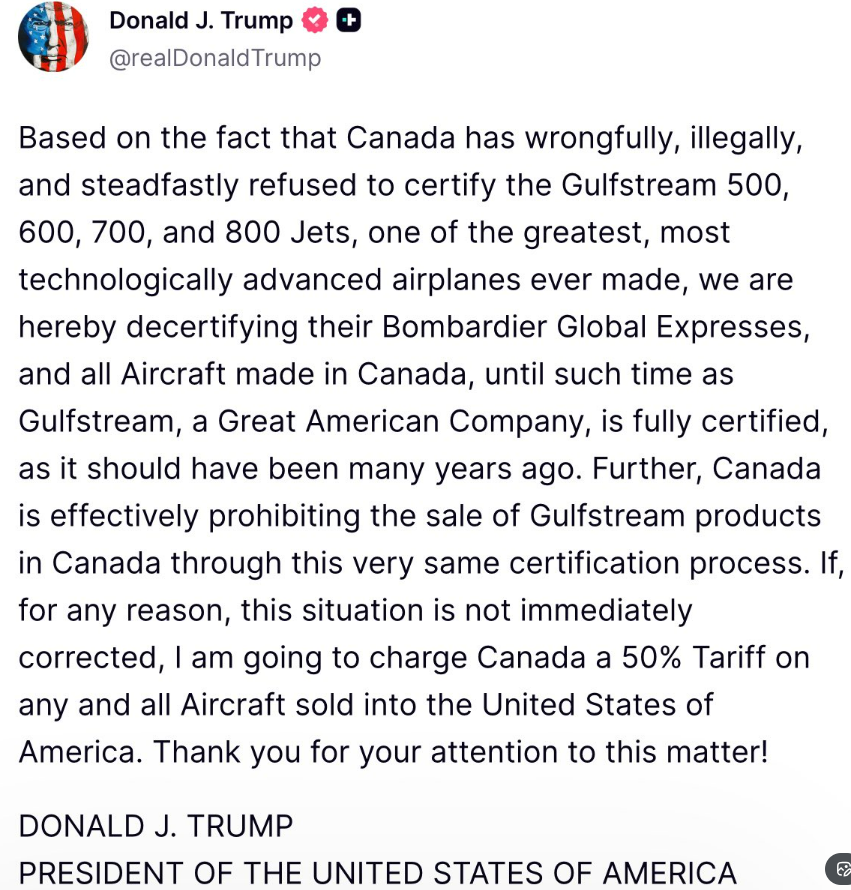851x890 pixels.
Task: Click the black plus badge icon
Action: tap(348, 20)
